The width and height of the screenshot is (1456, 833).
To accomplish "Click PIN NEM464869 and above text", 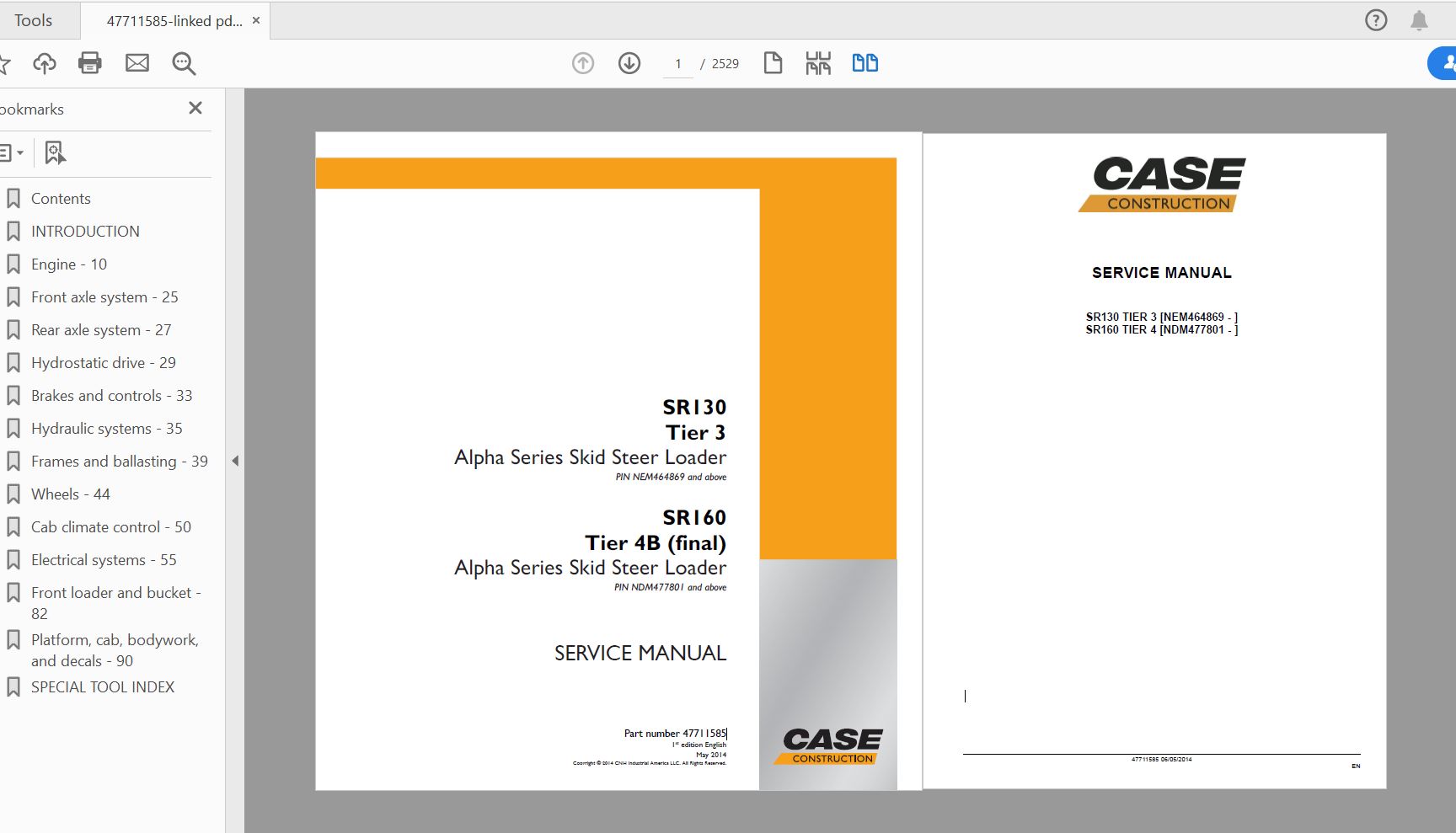I will (671, 478).
